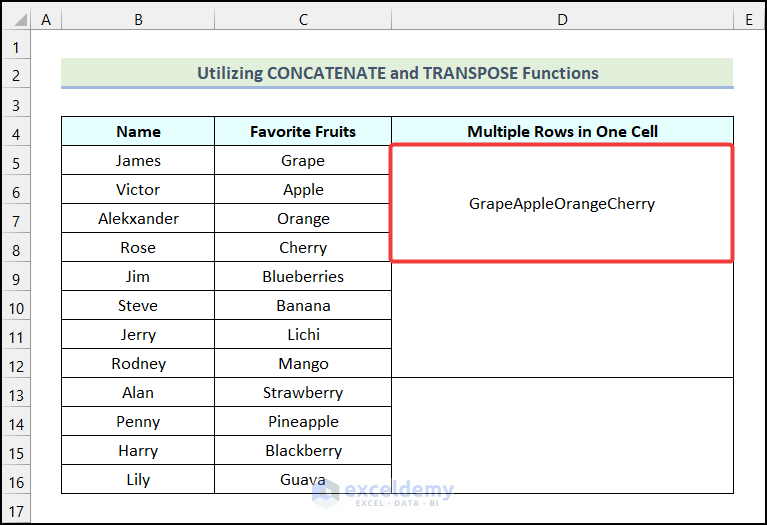The height and width of the screenshot is (525, 767).
Task: Select the cell containing 'Penny'
Action: 138,421
